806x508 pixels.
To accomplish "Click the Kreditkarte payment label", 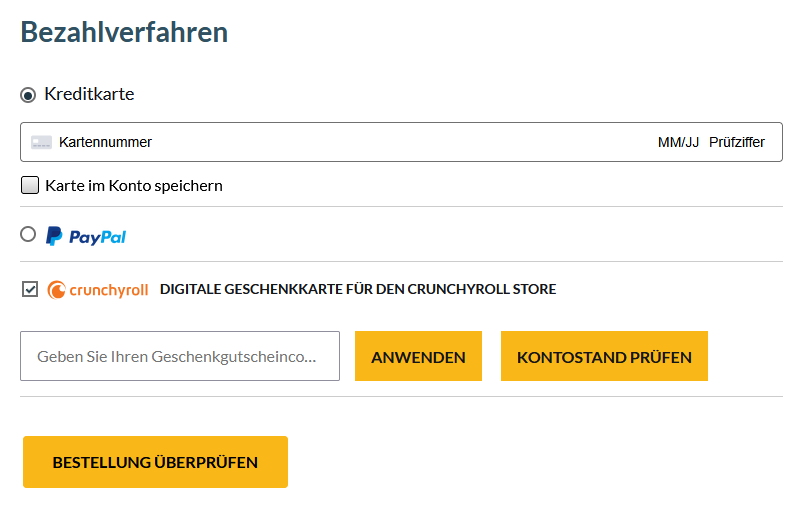I will [x=89, y=94].
